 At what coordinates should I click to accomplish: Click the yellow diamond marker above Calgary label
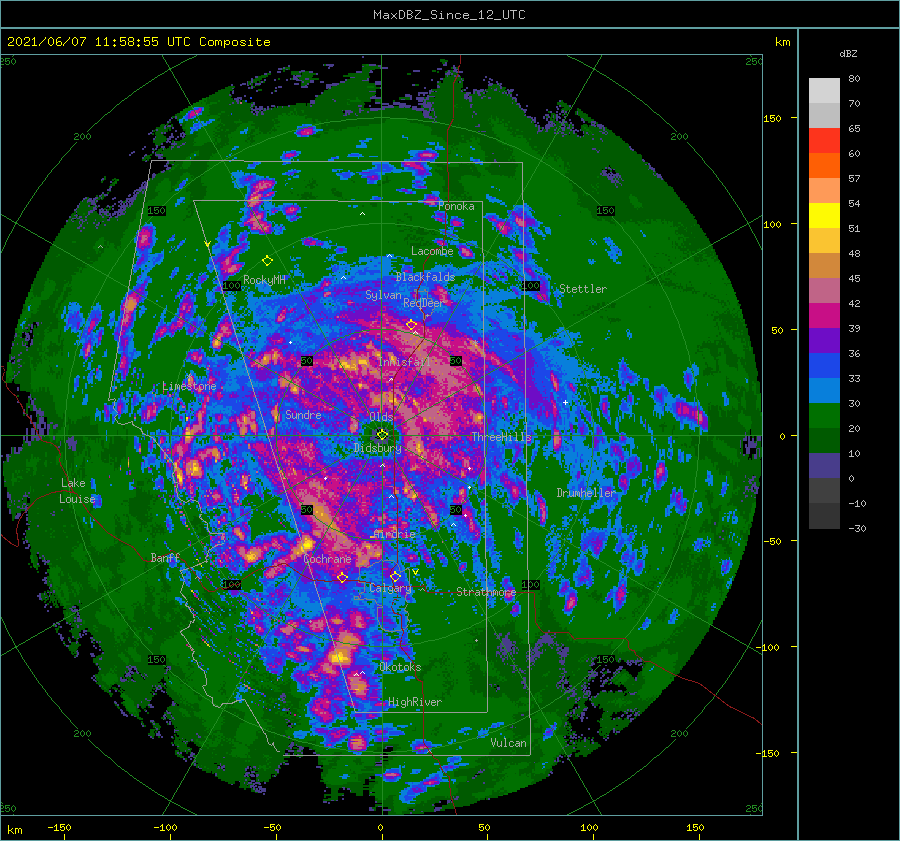395,576
